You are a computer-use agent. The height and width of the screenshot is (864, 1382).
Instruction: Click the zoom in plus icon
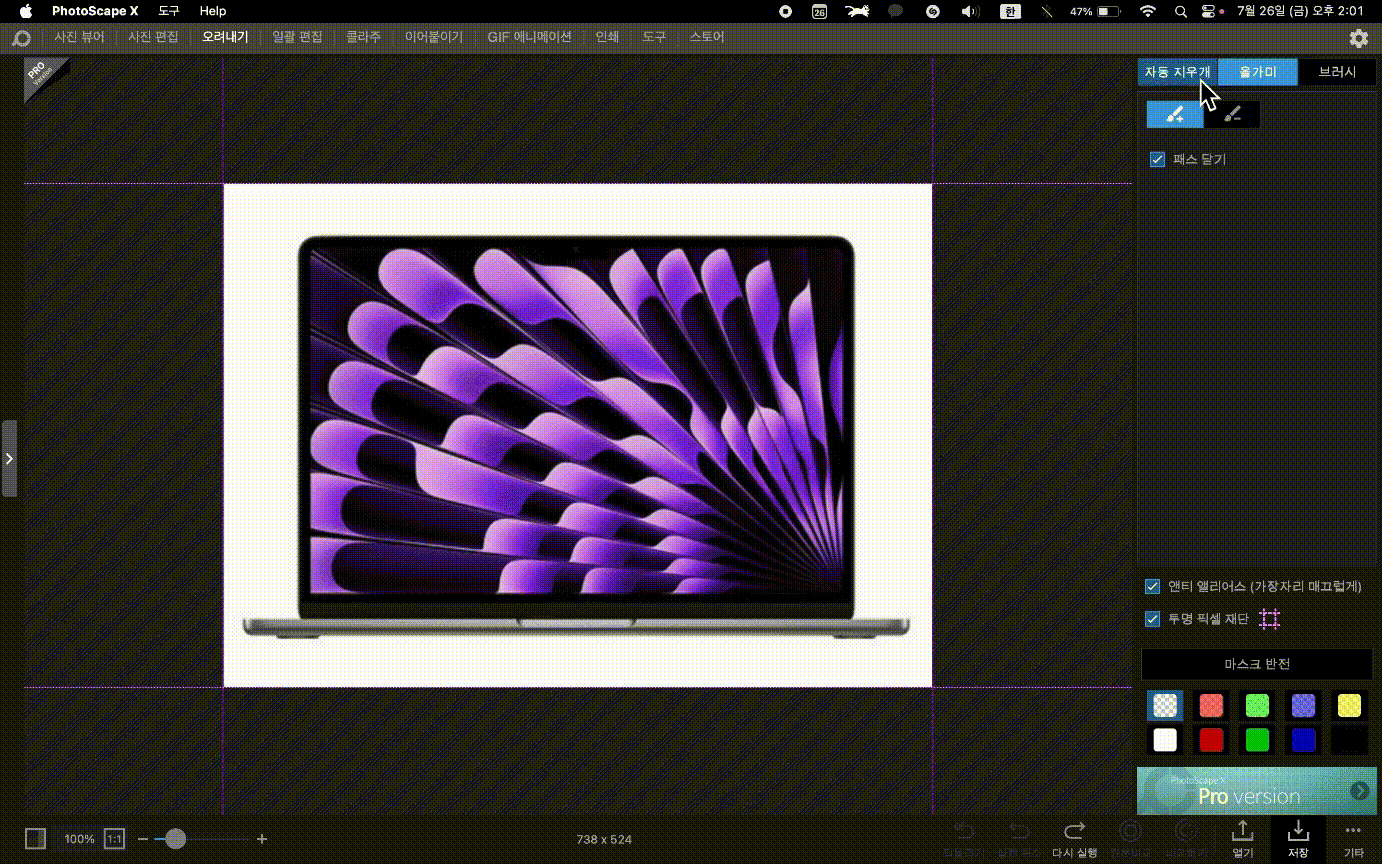pyautogui.click(x=262, y=839)
